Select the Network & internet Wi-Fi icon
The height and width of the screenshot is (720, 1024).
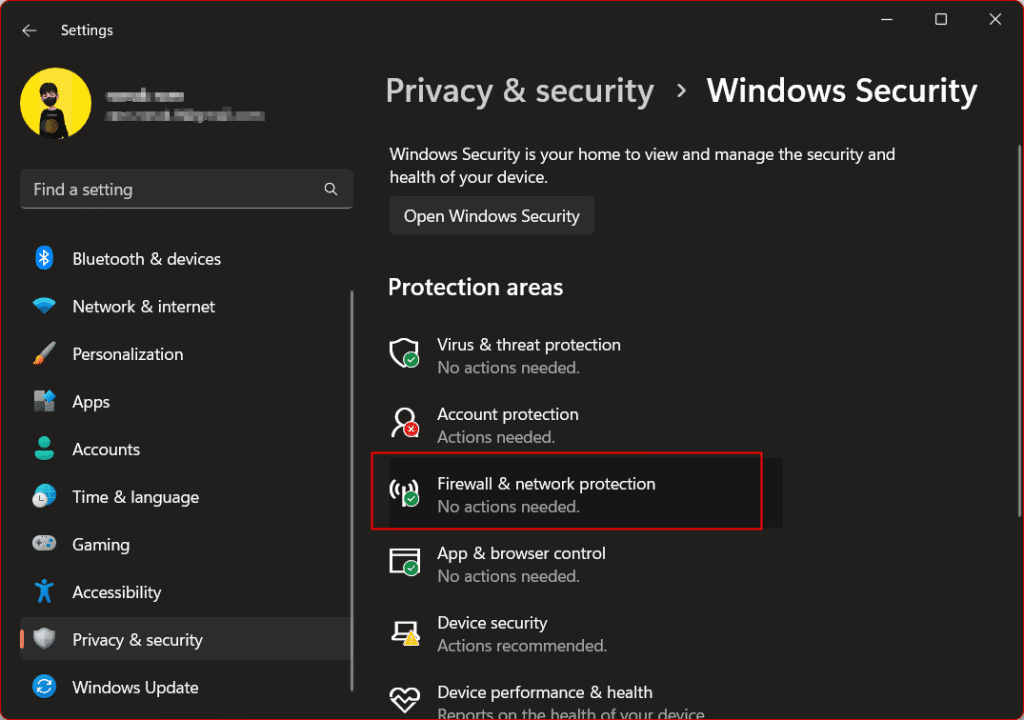pyautogui.click(x=44, y=305)
